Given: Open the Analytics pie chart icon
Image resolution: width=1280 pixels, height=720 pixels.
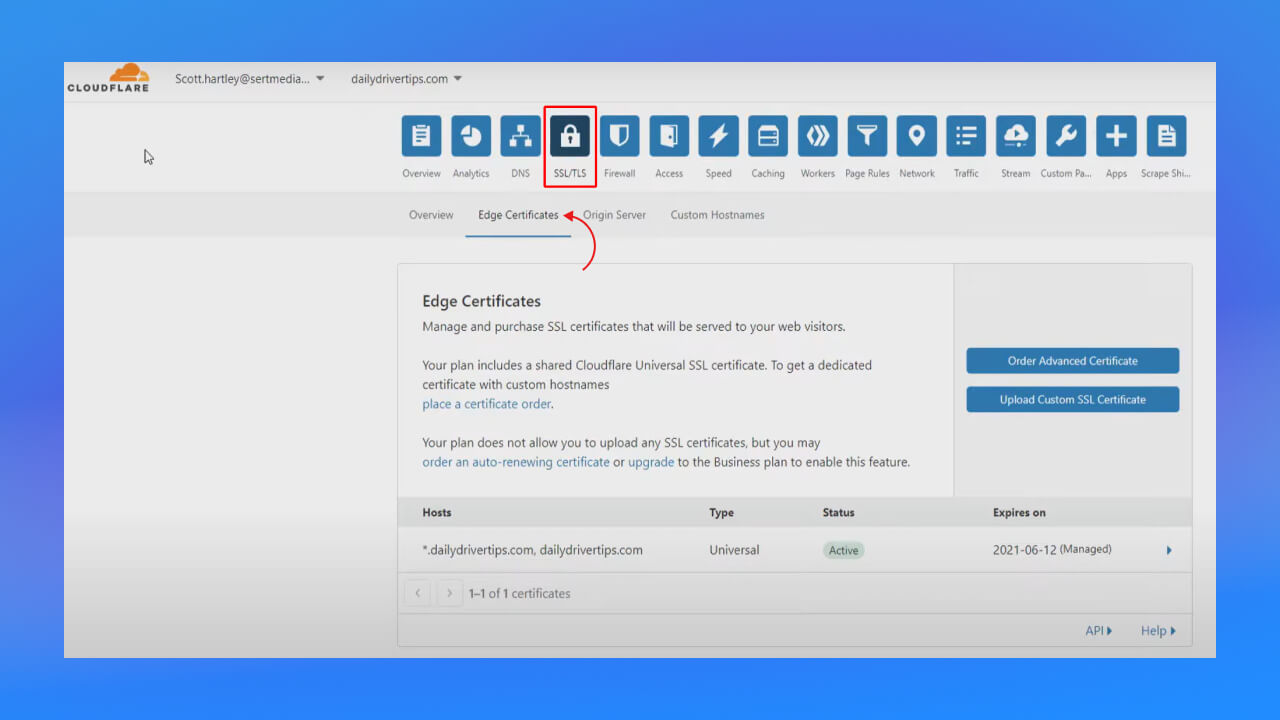Looking at the screenshot, I should click(x=471, y=136).
